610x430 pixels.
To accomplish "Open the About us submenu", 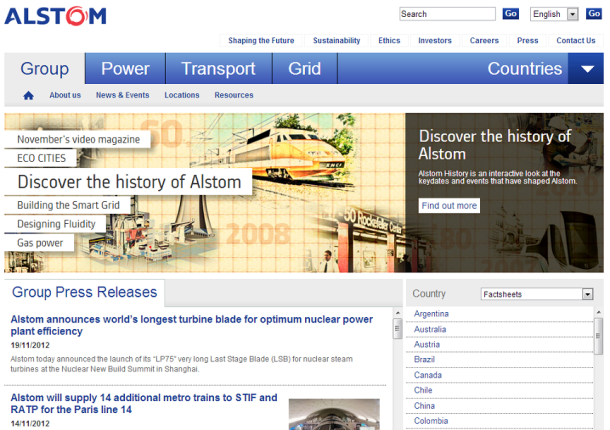I will click(65, 95).
